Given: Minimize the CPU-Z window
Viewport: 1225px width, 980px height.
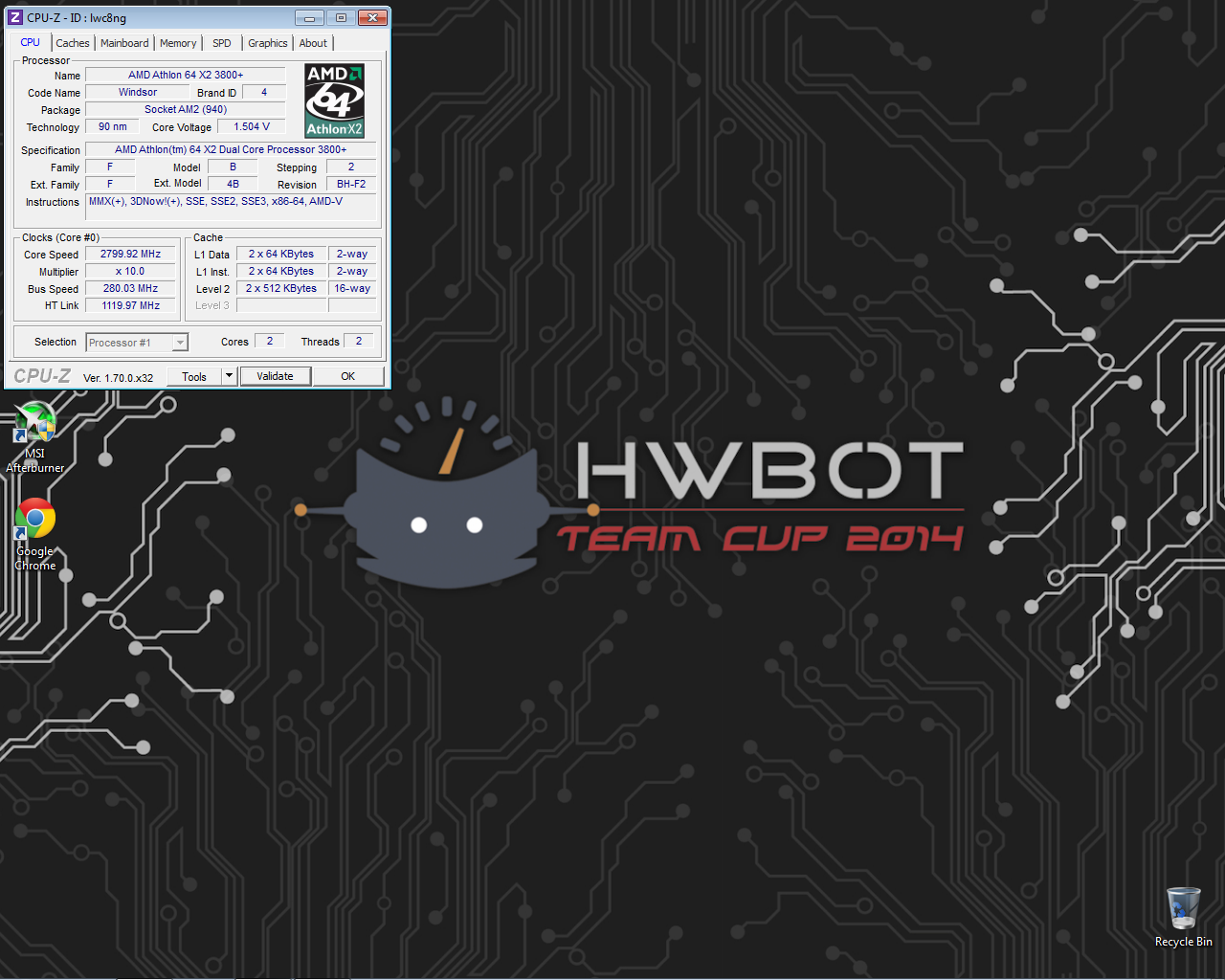Looking at the screenshot, I should (x=309, y=17).
